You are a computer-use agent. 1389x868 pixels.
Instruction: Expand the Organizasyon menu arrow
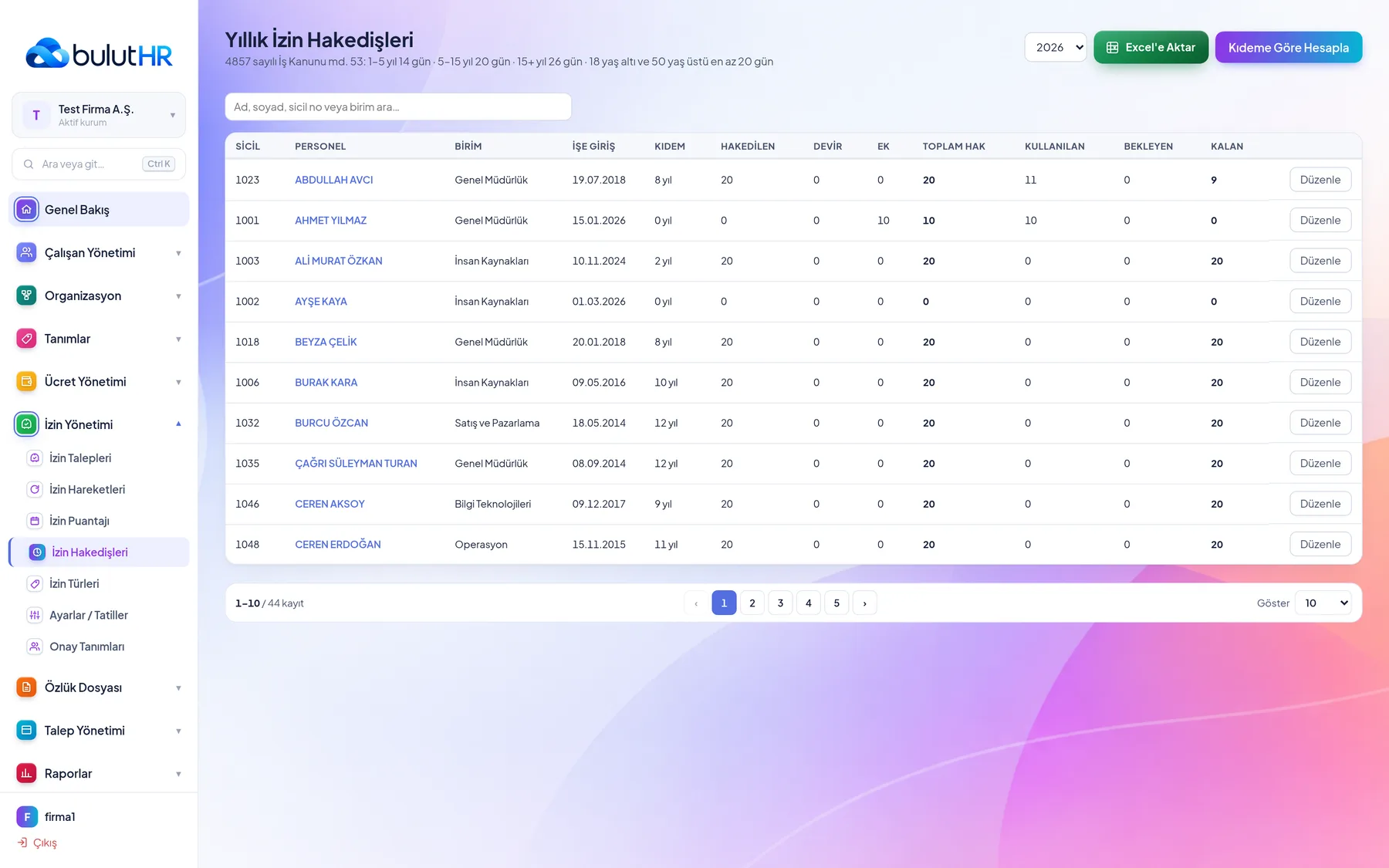178,296
